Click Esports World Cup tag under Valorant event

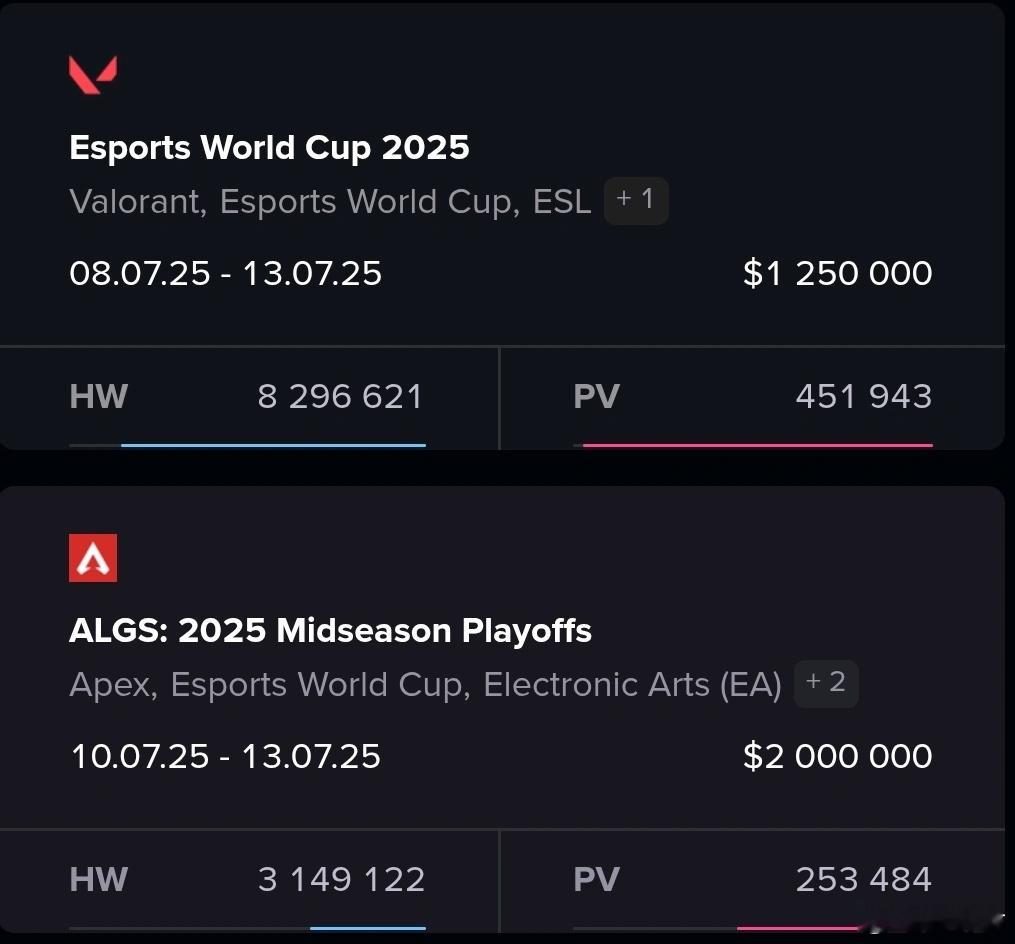tap(369, 201)
